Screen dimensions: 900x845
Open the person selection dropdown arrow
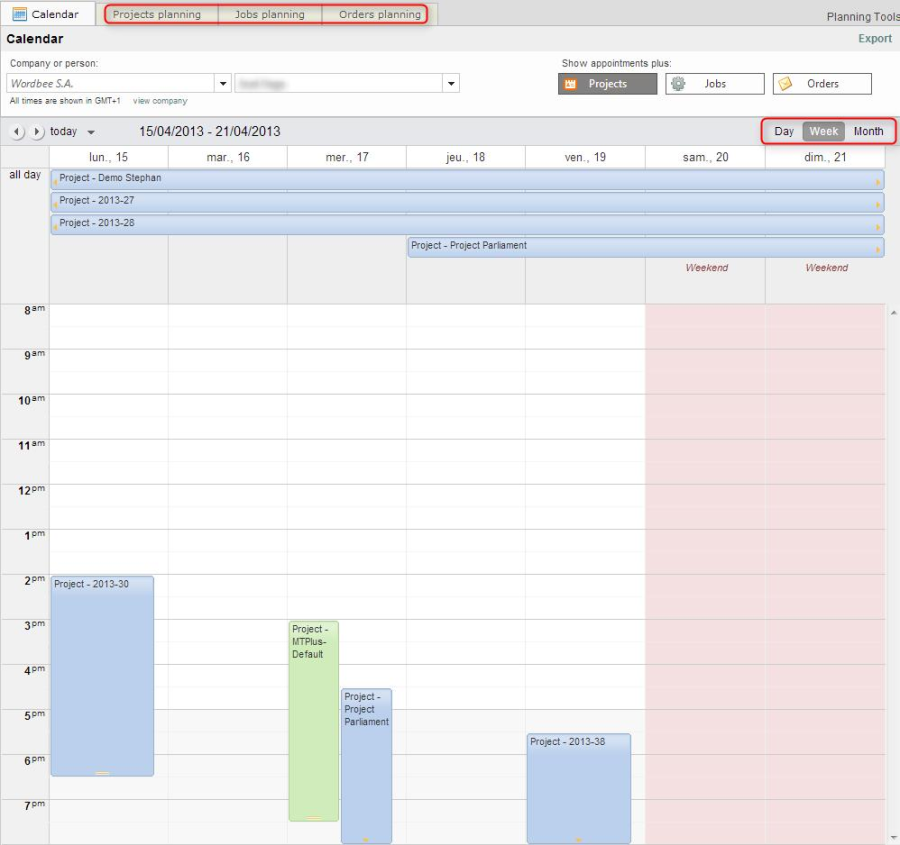point(451,84)
